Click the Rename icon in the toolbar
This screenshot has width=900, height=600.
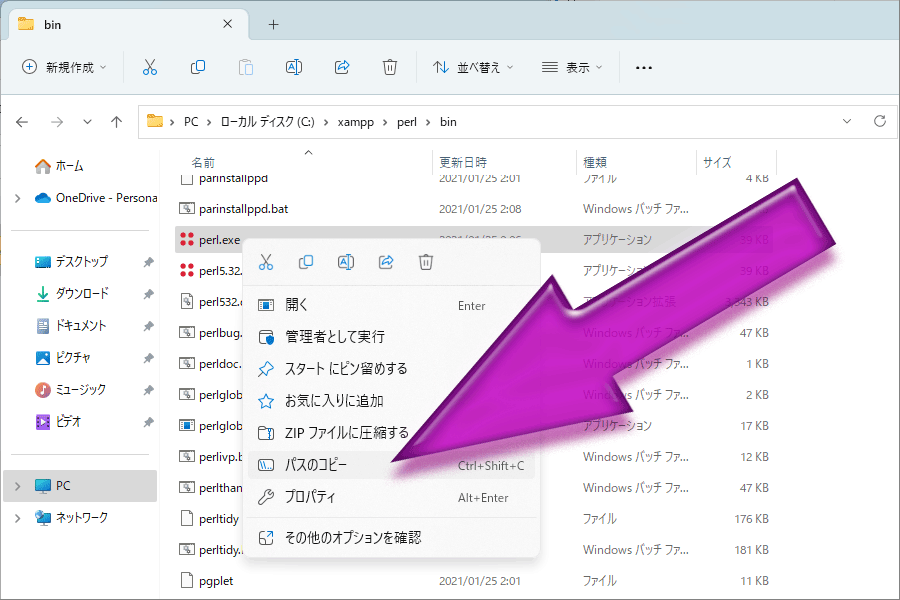(294, 67)
